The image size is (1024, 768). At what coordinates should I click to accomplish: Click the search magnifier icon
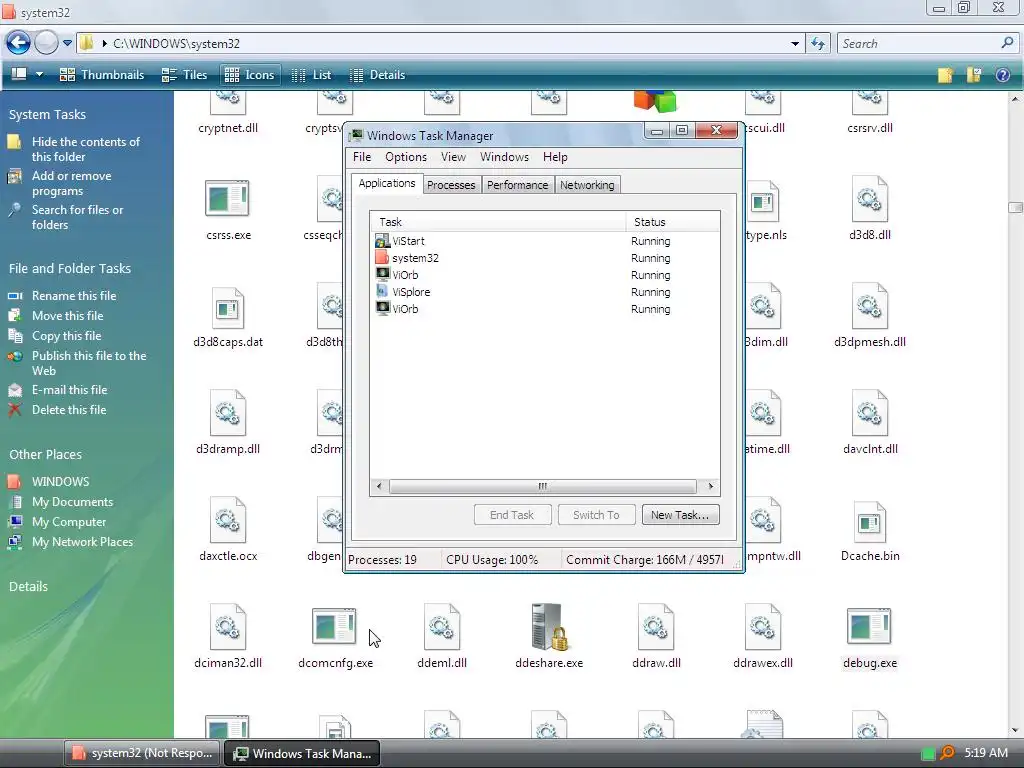[1007, 43]
